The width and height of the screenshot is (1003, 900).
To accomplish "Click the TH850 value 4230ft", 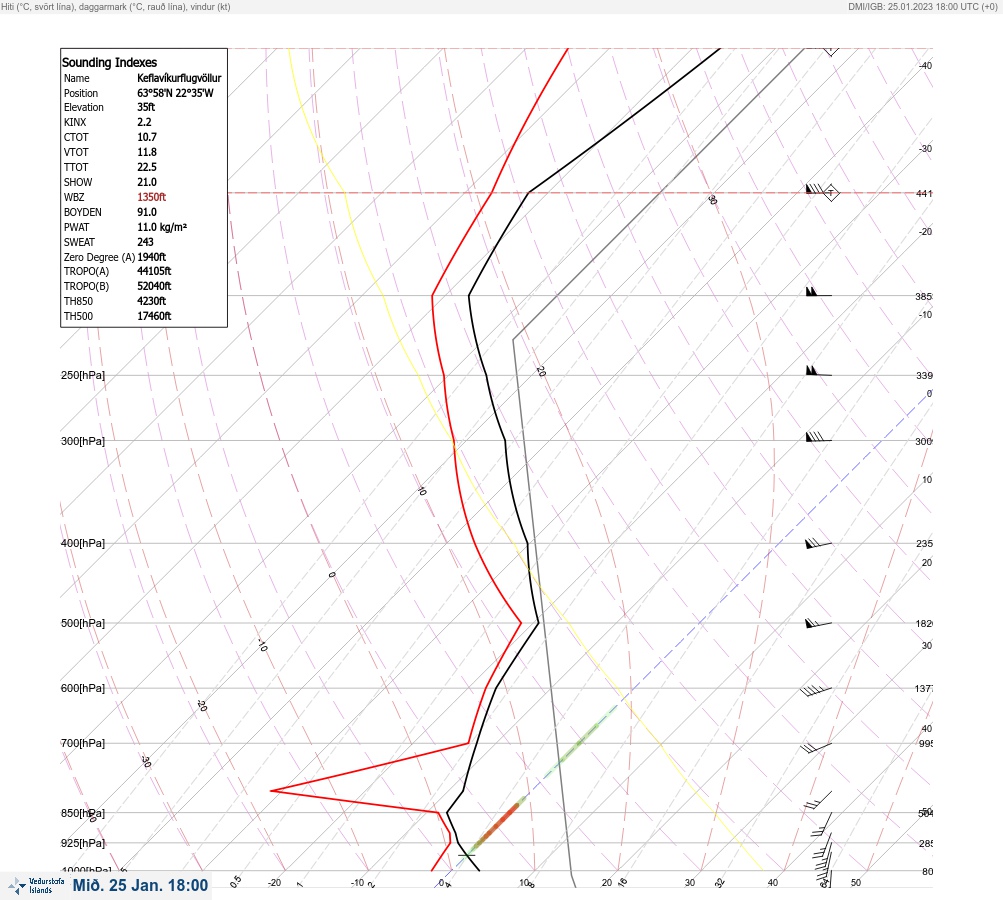I will click(x=152, y=301).
